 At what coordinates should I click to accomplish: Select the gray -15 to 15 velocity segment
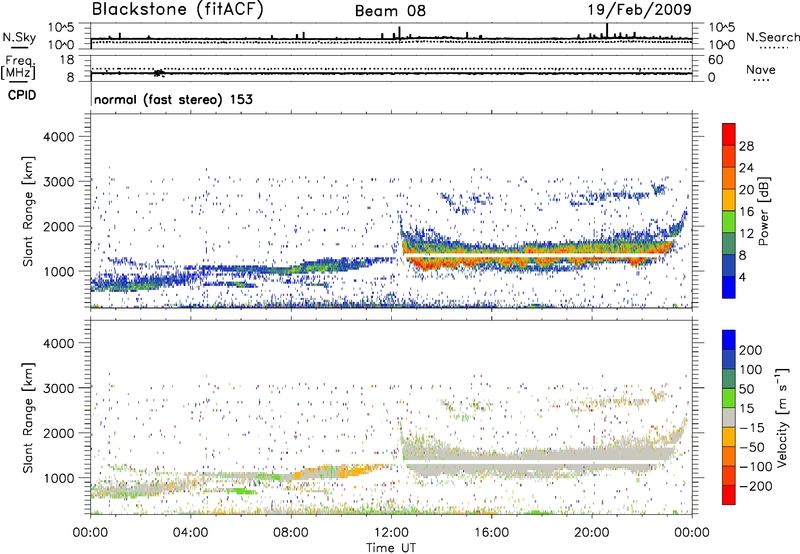tap(729, 418)
